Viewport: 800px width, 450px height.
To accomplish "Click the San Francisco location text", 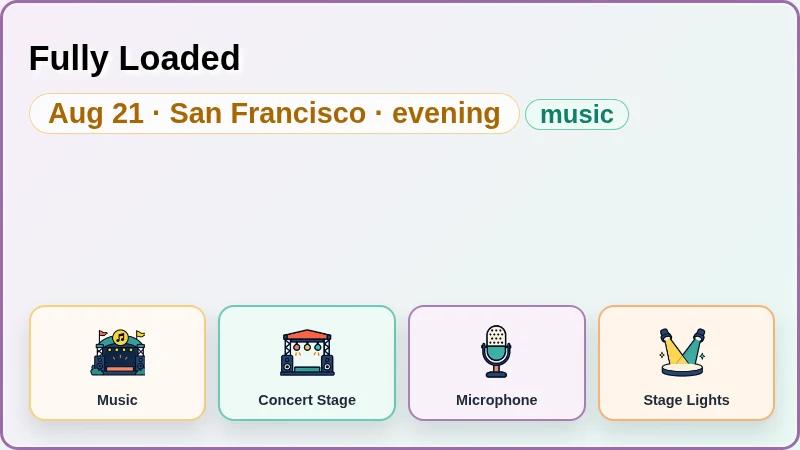I will pyautogui.click(x=268, y=113).
